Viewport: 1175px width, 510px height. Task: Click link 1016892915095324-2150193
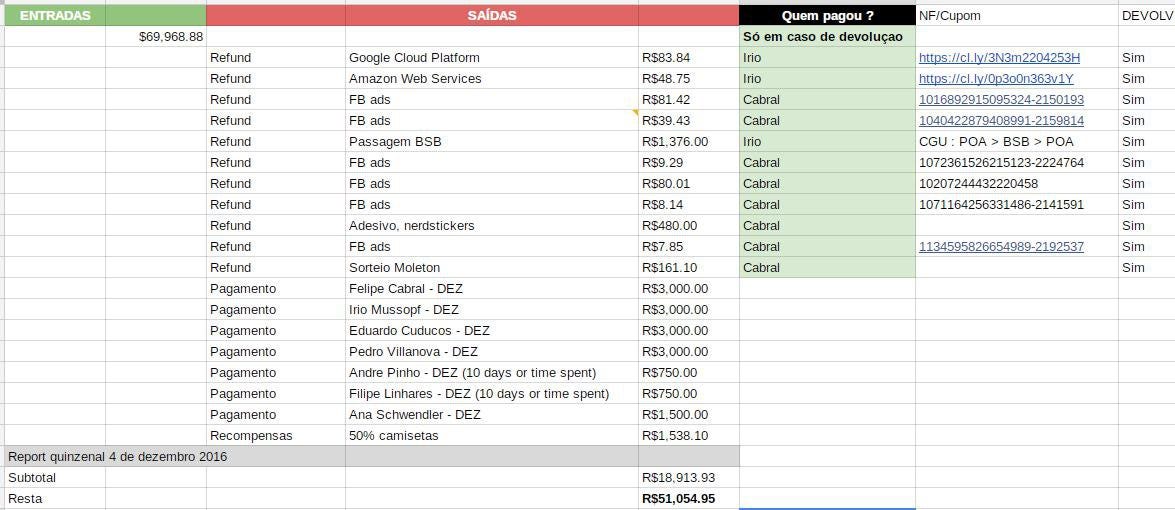[1001, 100]
